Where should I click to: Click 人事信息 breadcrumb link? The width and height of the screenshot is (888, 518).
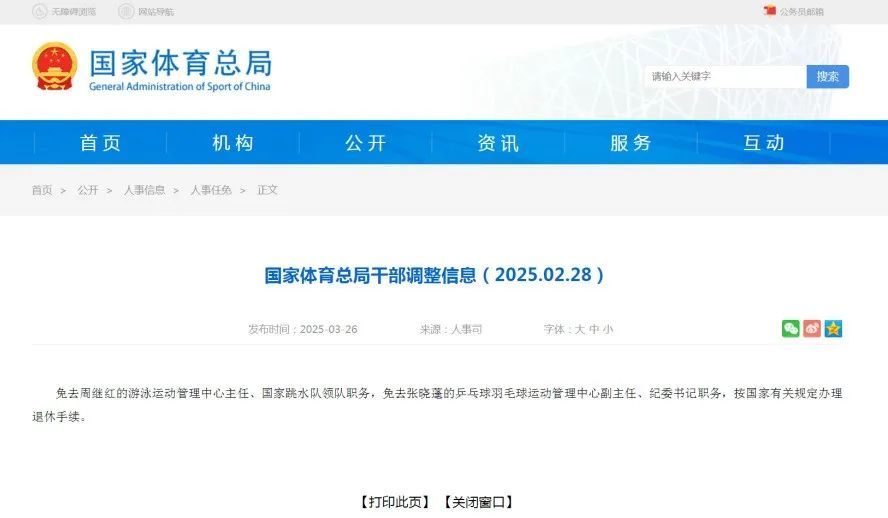[144, 190]
